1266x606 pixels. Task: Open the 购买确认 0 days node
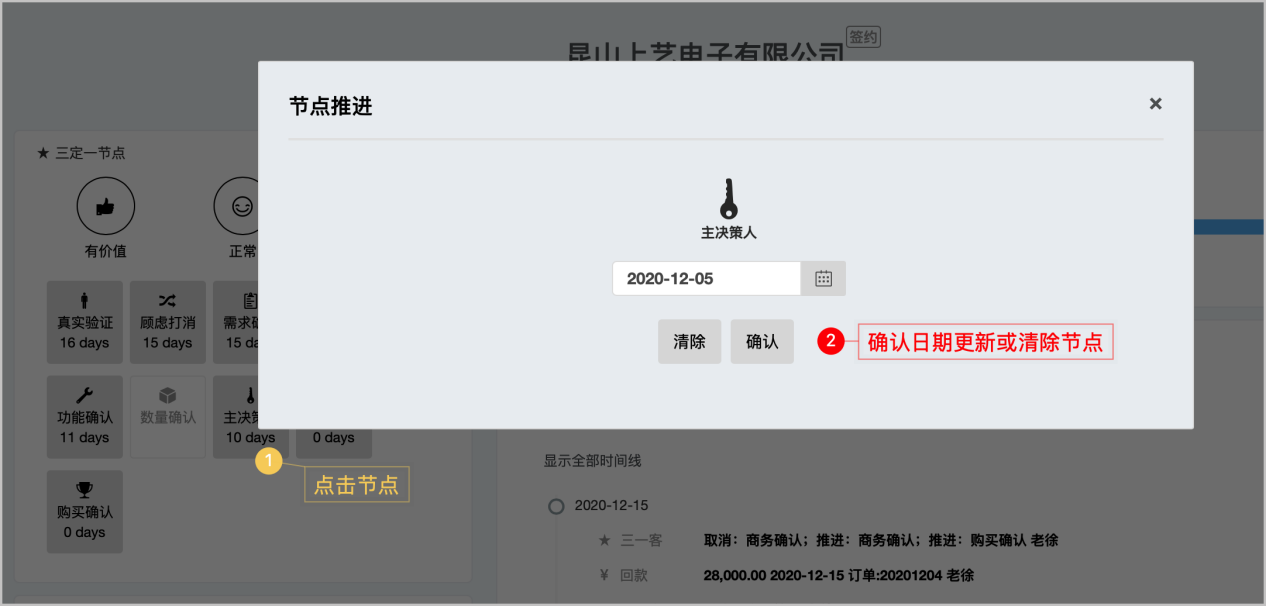(x=85, y=512)
